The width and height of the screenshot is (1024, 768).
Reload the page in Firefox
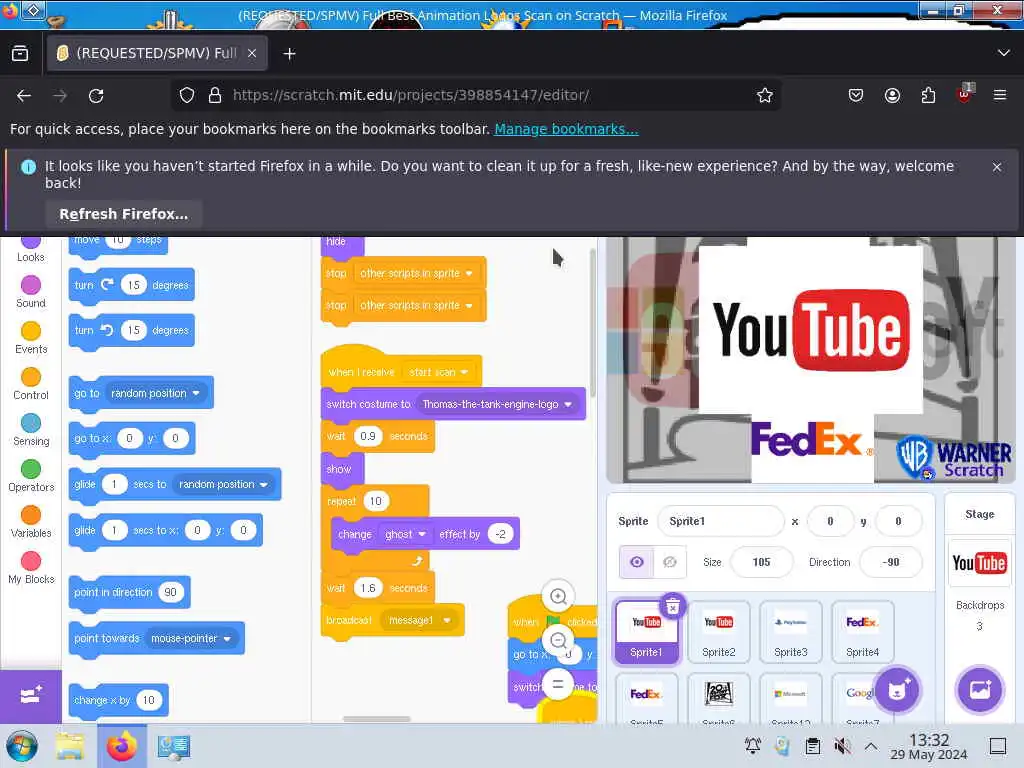click(x=96, y=96)
